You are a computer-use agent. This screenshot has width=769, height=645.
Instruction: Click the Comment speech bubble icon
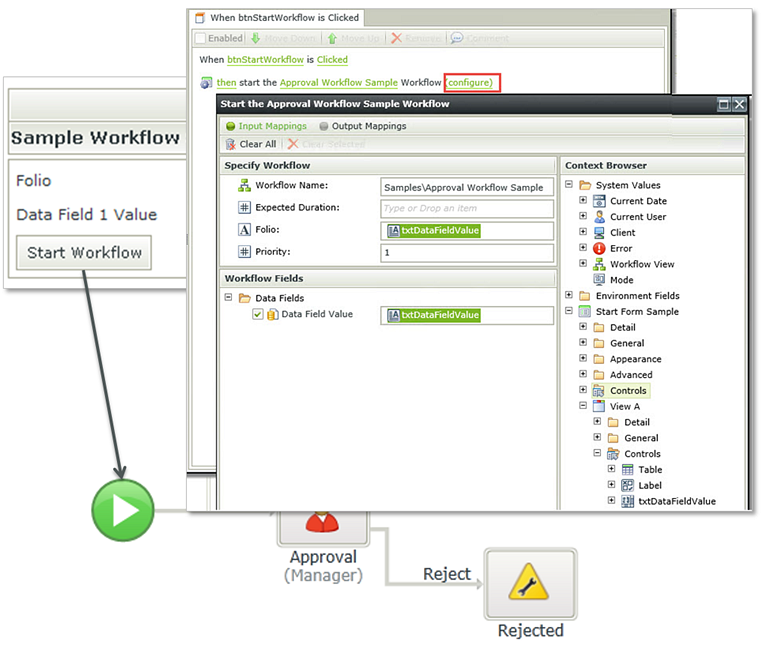(457, 38)
